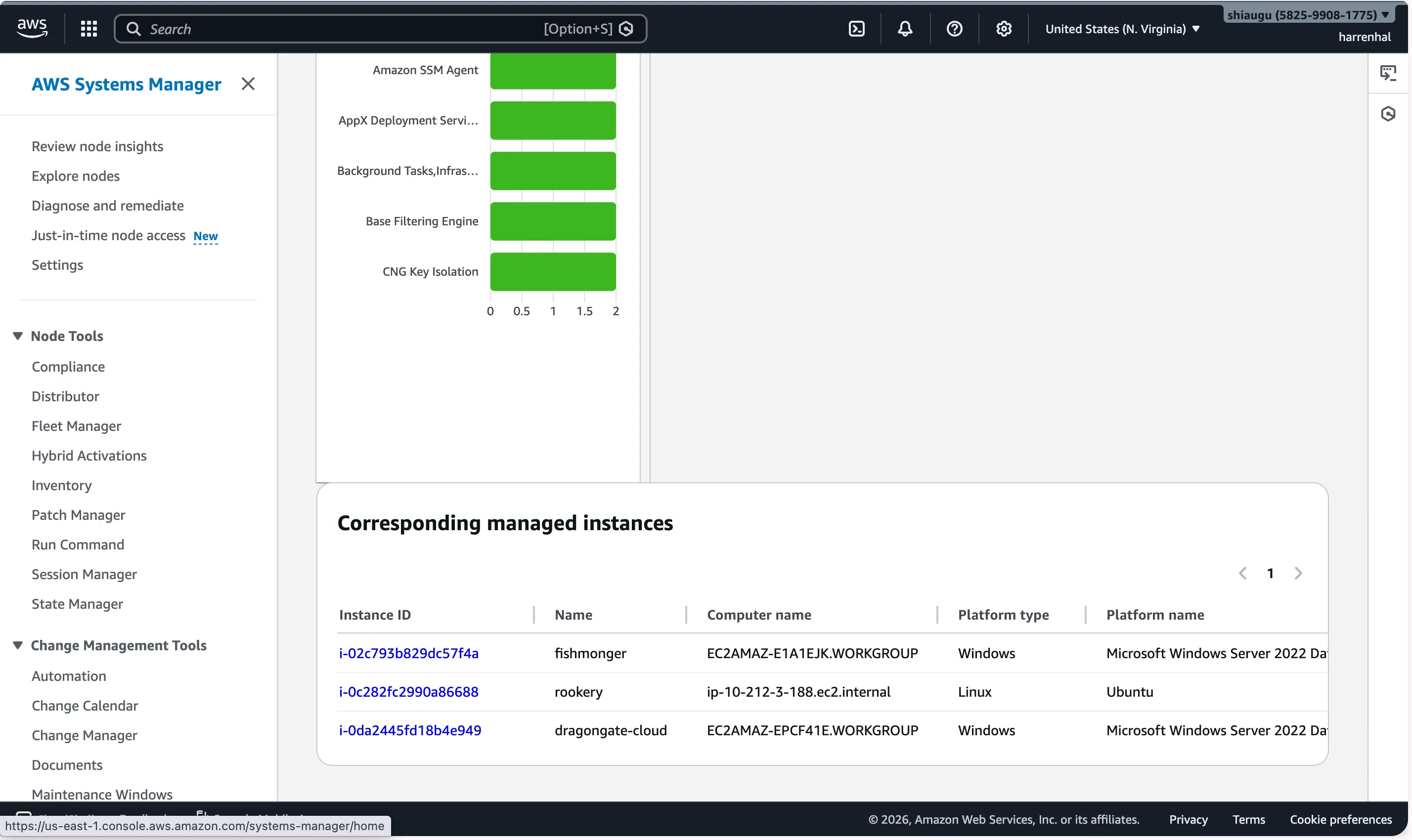Open Distributor

[65, 396]
